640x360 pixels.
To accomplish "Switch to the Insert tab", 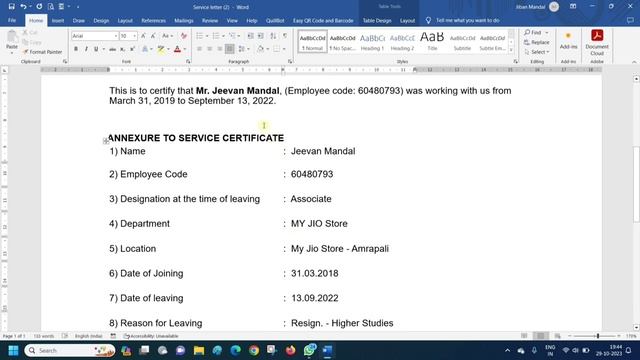I will tap(58, 20).
